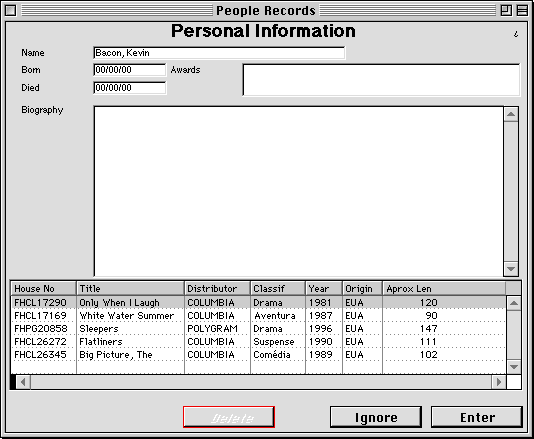Select the Flatliners row in list

pyautogui.click(x=259, y=342)
